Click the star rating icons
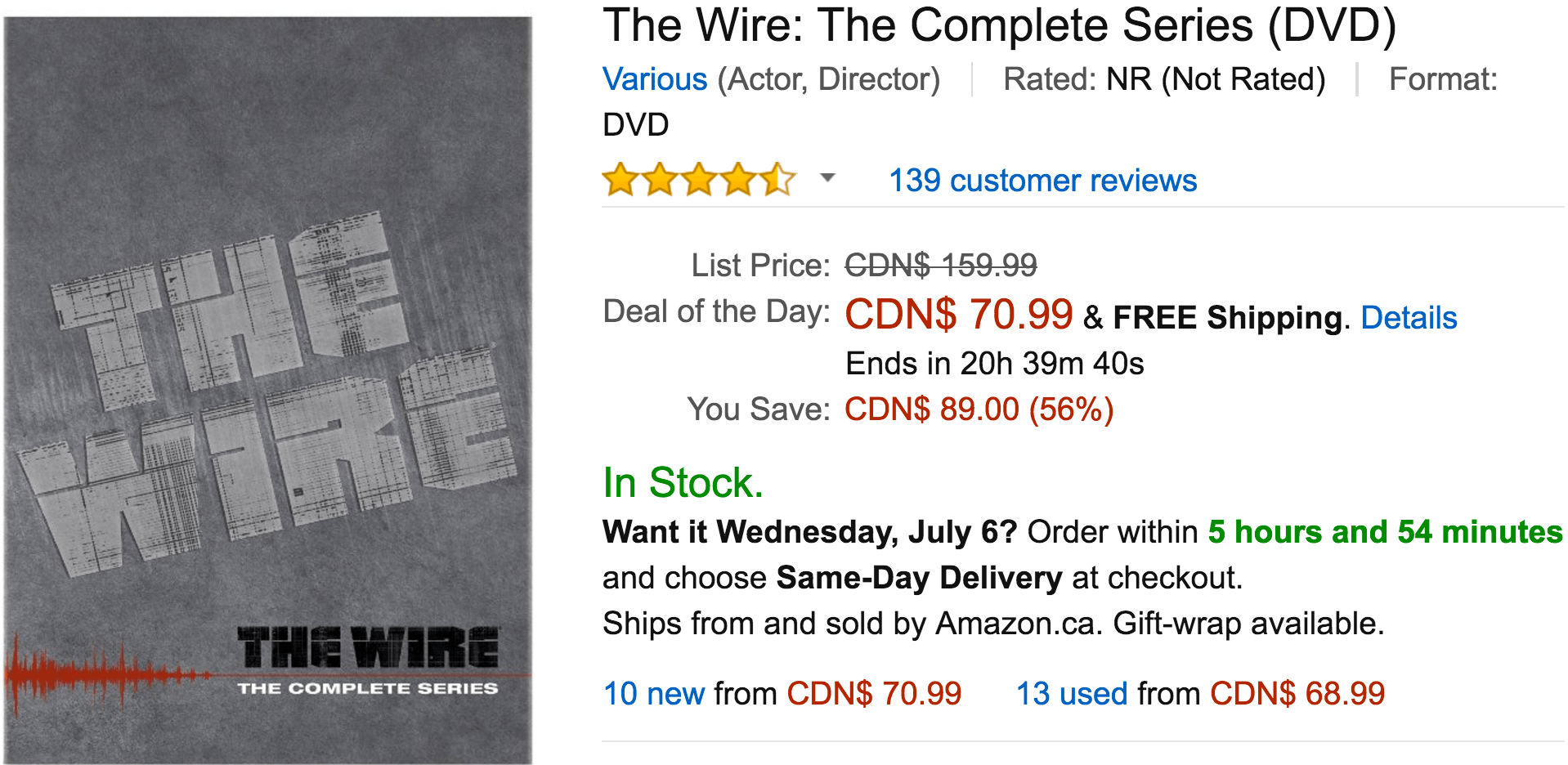 pos(699,180)
